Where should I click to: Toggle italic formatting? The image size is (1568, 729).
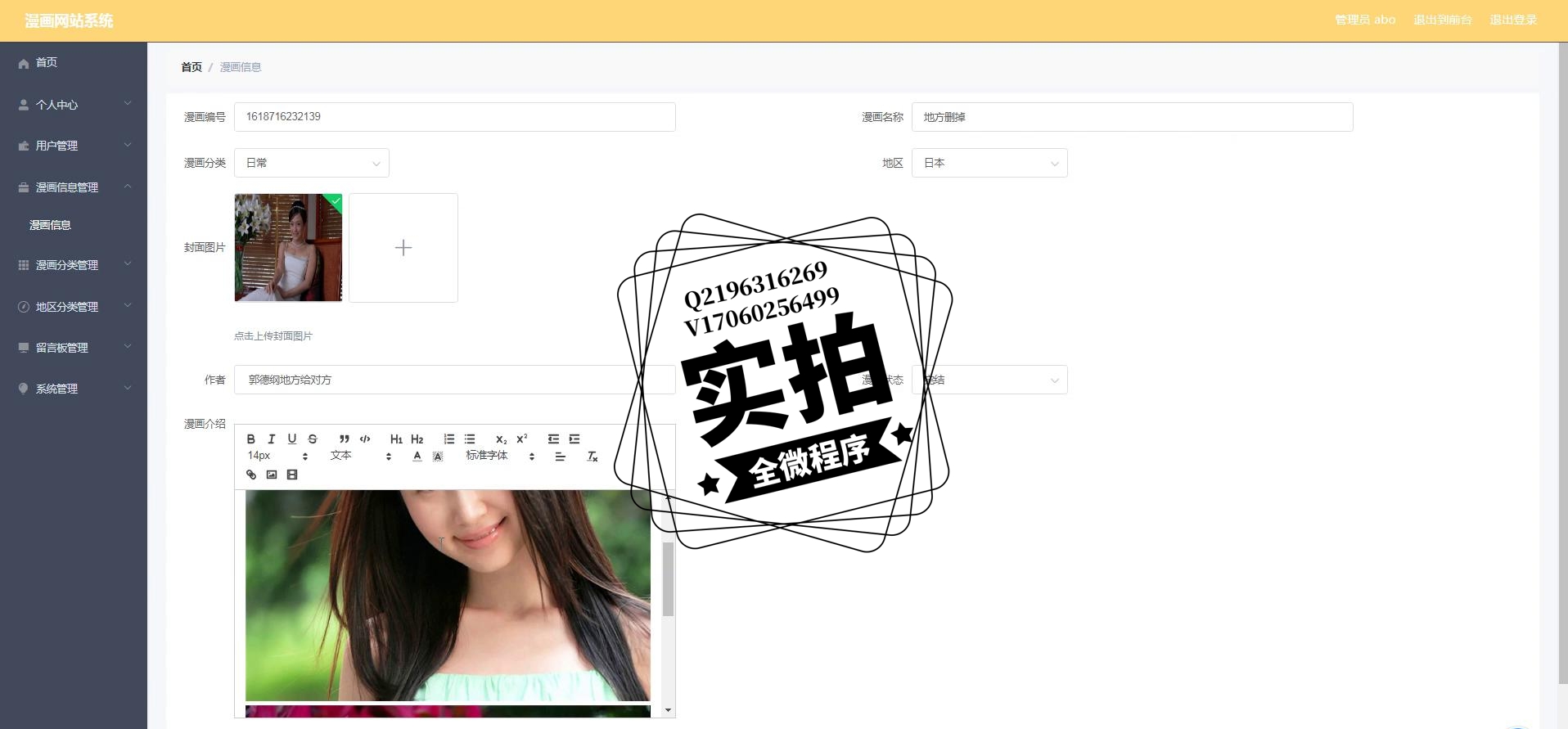pos(272,439)
